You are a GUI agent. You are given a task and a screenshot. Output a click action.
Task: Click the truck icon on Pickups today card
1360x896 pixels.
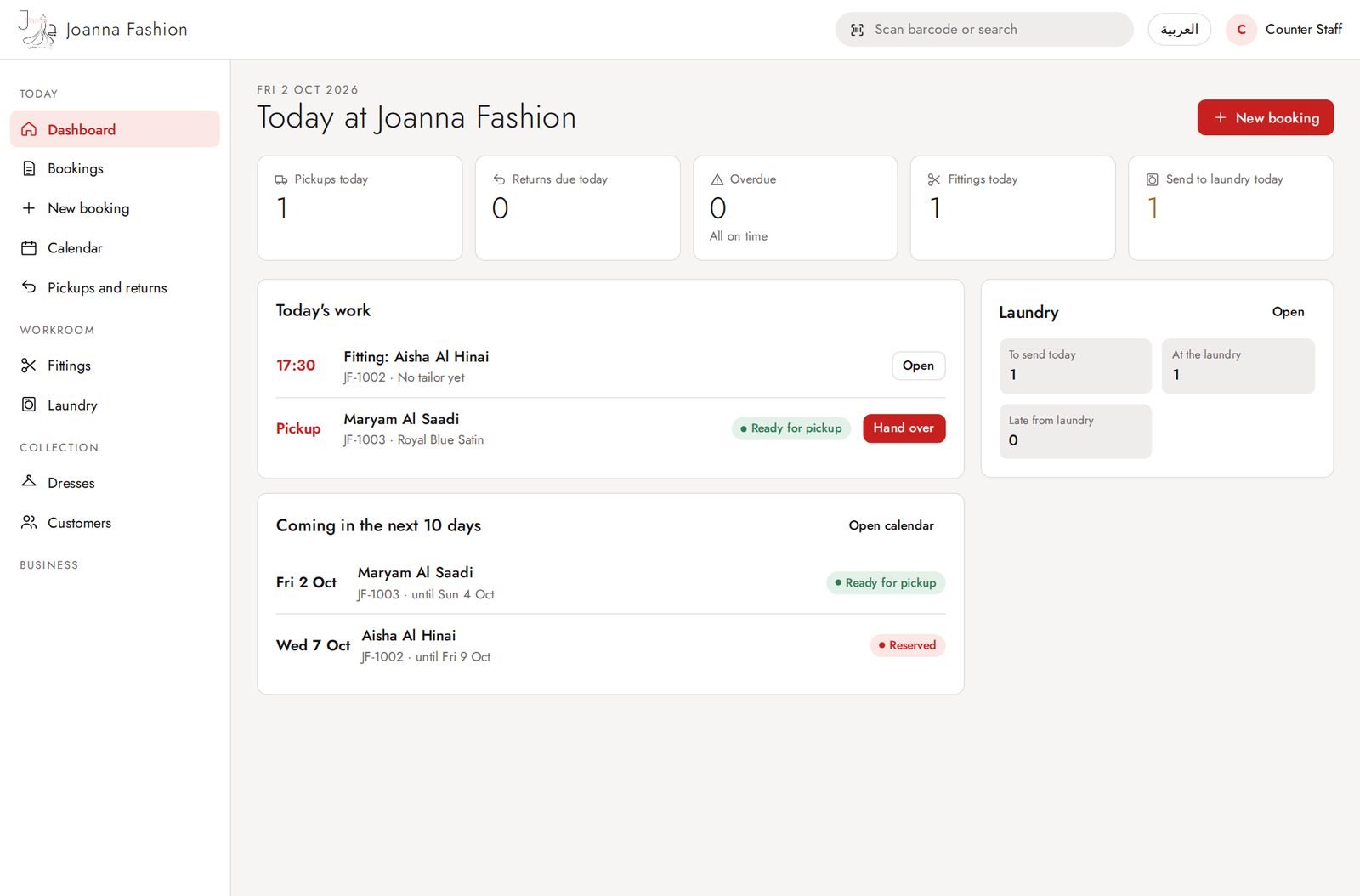coord(281,179)
